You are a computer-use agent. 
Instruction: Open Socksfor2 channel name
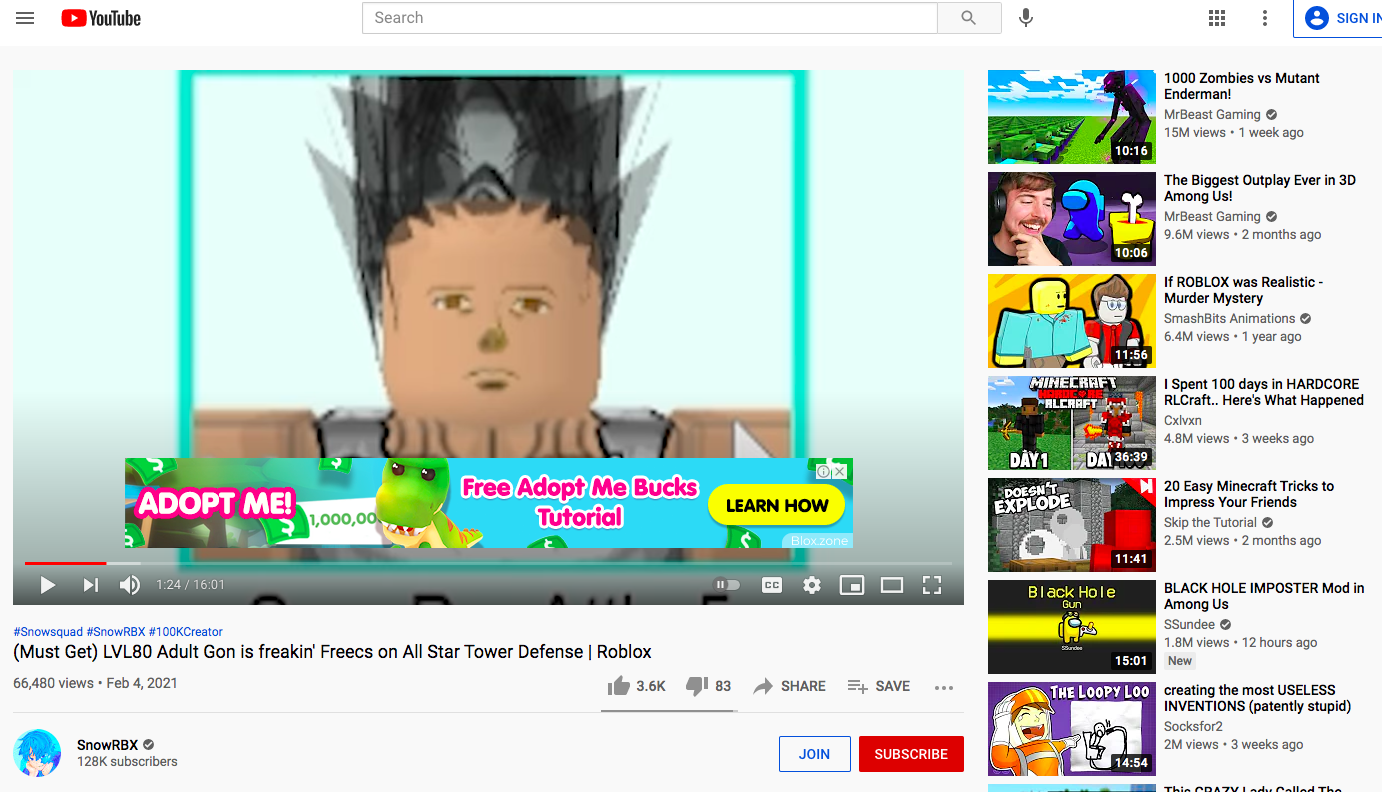pyautogui.click(x=1193, y=727)
